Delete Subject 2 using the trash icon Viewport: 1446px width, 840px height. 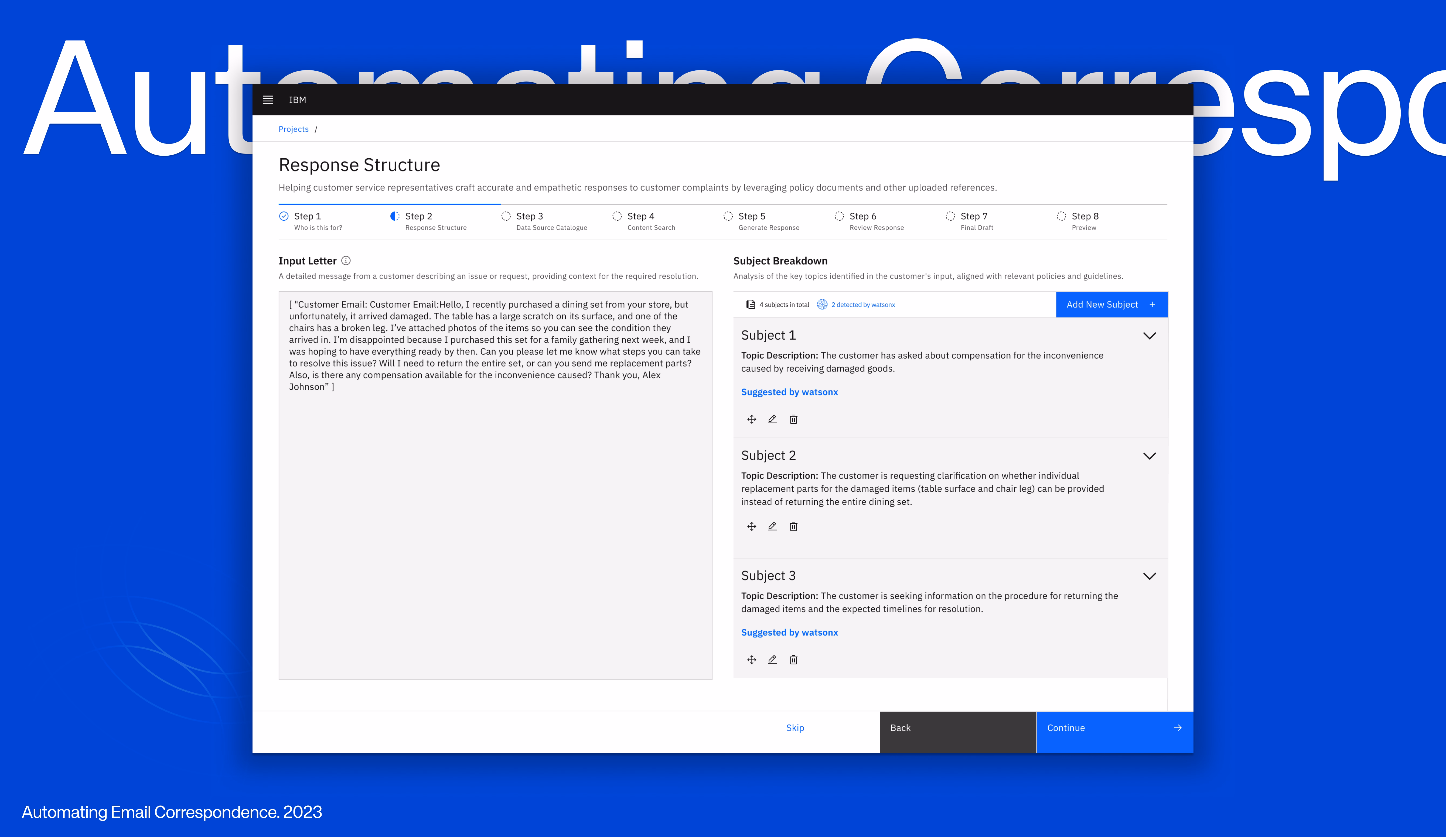(794, 526)
